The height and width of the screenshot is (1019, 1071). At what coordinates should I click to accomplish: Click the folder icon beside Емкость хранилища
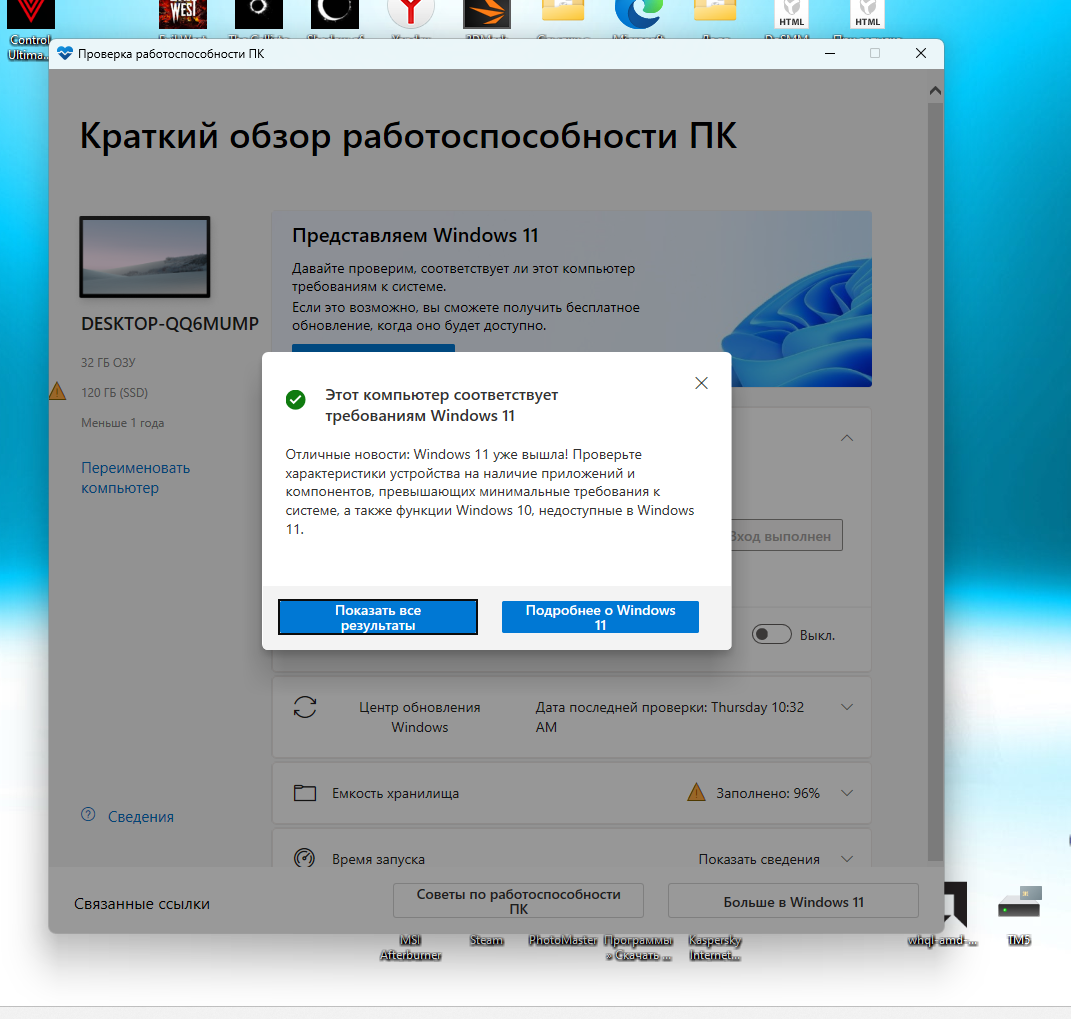(305, 793)
